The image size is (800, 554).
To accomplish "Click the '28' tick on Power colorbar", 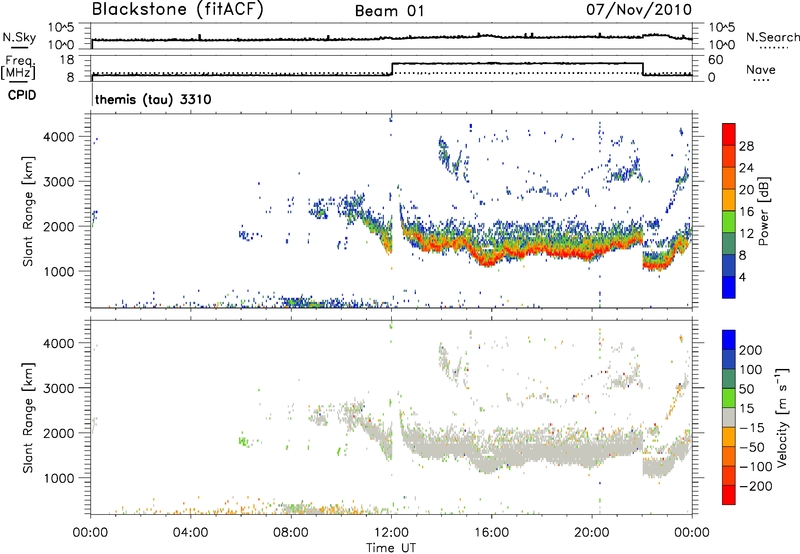I will pos(746,146).
